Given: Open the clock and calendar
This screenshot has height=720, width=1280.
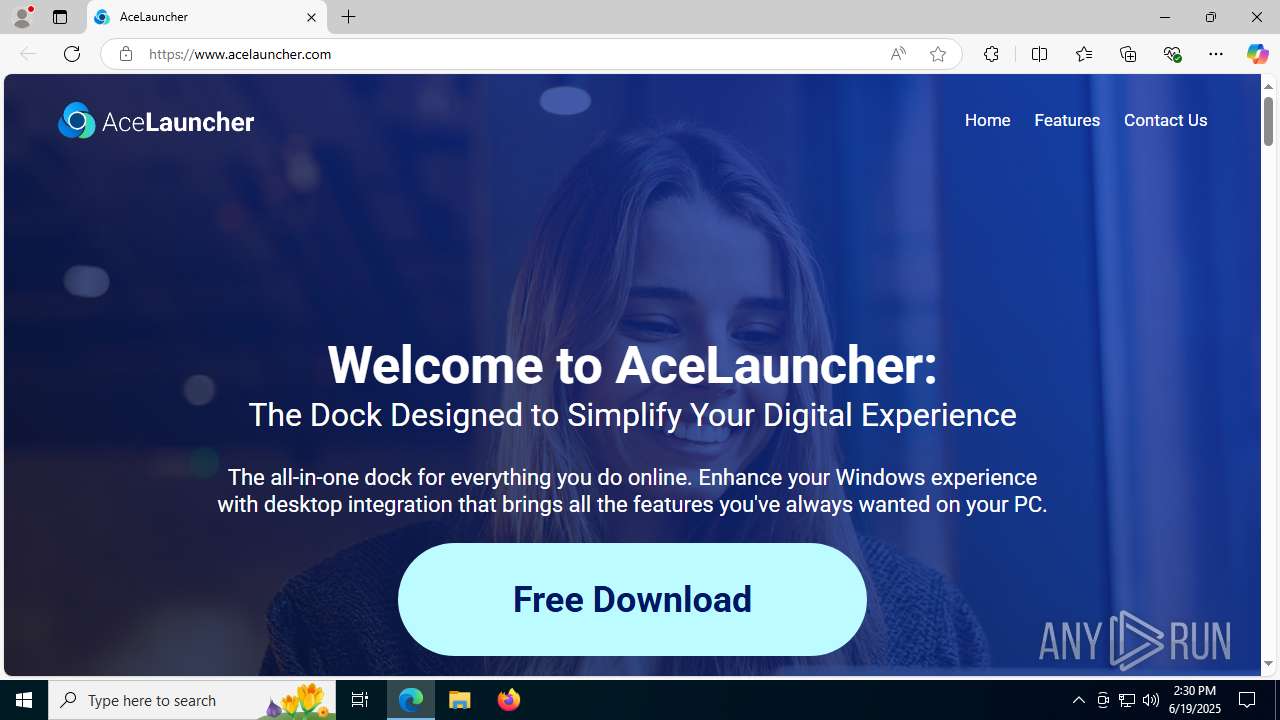Looking at the screenshot, I should pyautogui.click(x=1195, y=700).
